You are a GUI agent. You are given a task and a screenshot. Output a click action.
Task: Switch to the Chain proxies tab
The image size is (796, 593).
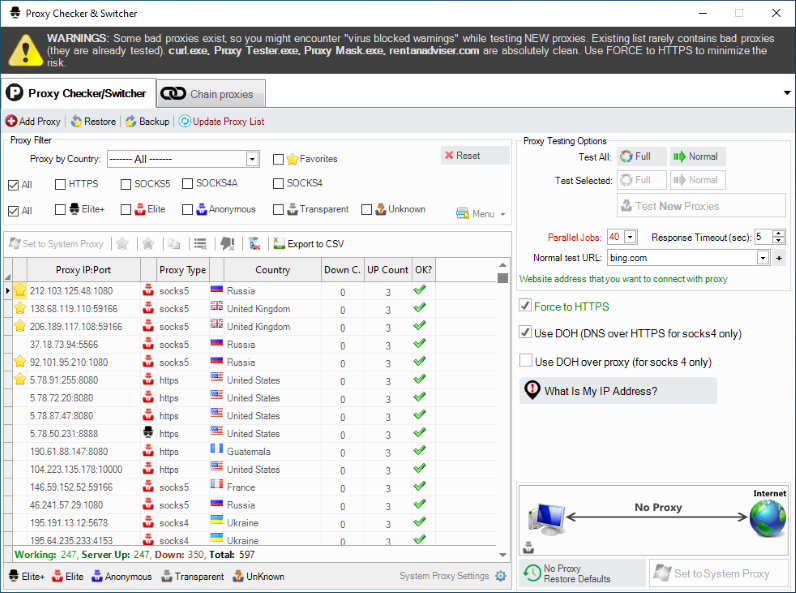tap(211, 94)
